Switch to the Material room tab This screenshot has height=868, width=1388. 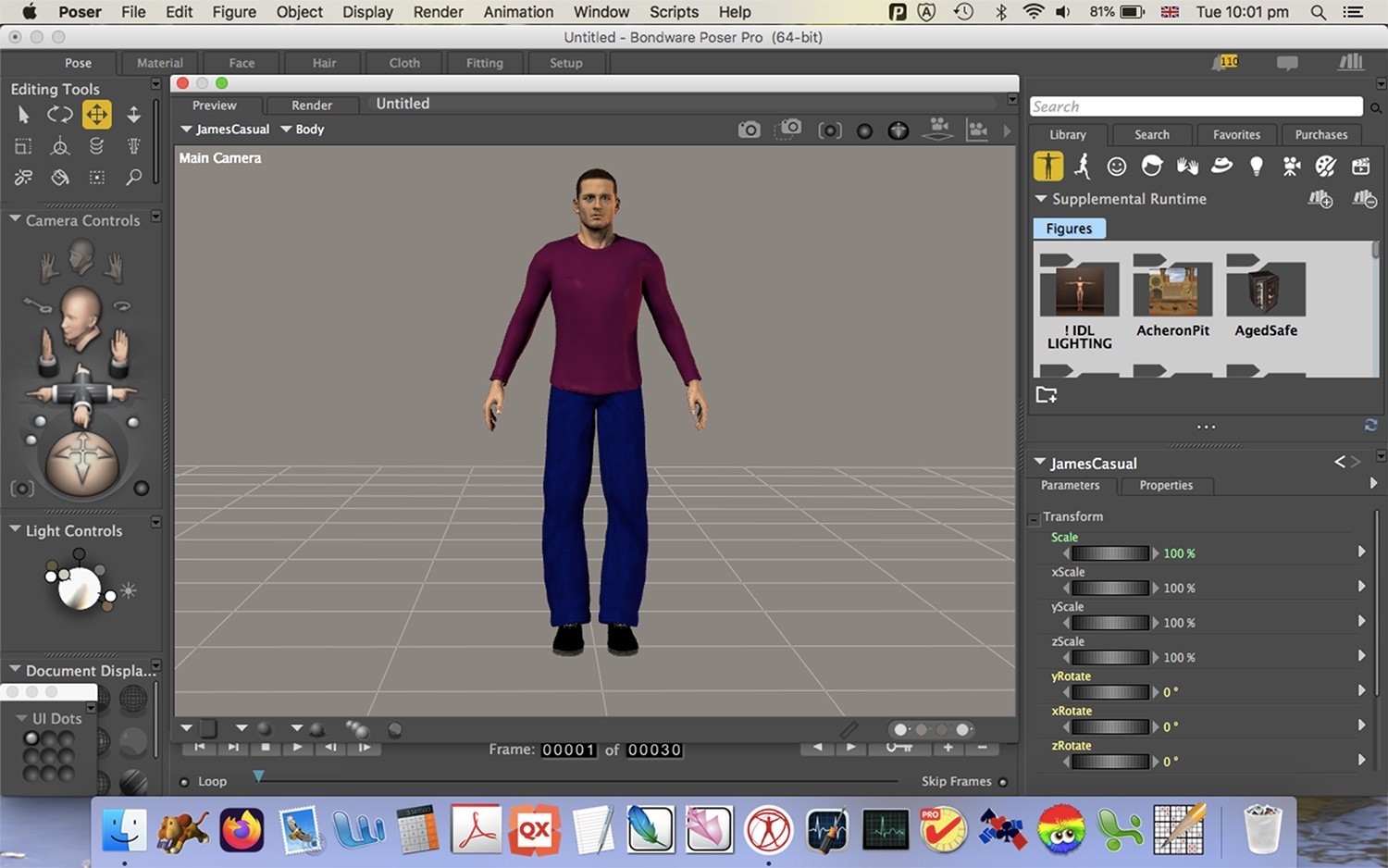tap(159, 63)
